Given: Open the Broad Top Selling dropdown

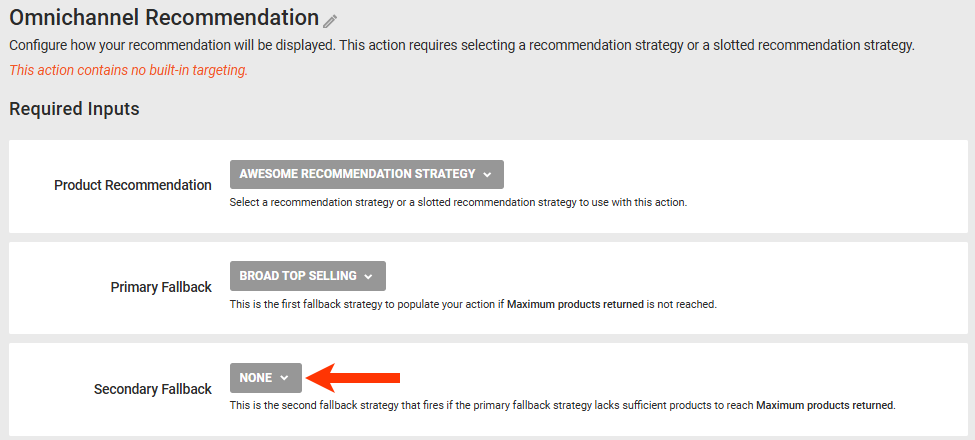Looking at the screenshot, I should 307,276.
